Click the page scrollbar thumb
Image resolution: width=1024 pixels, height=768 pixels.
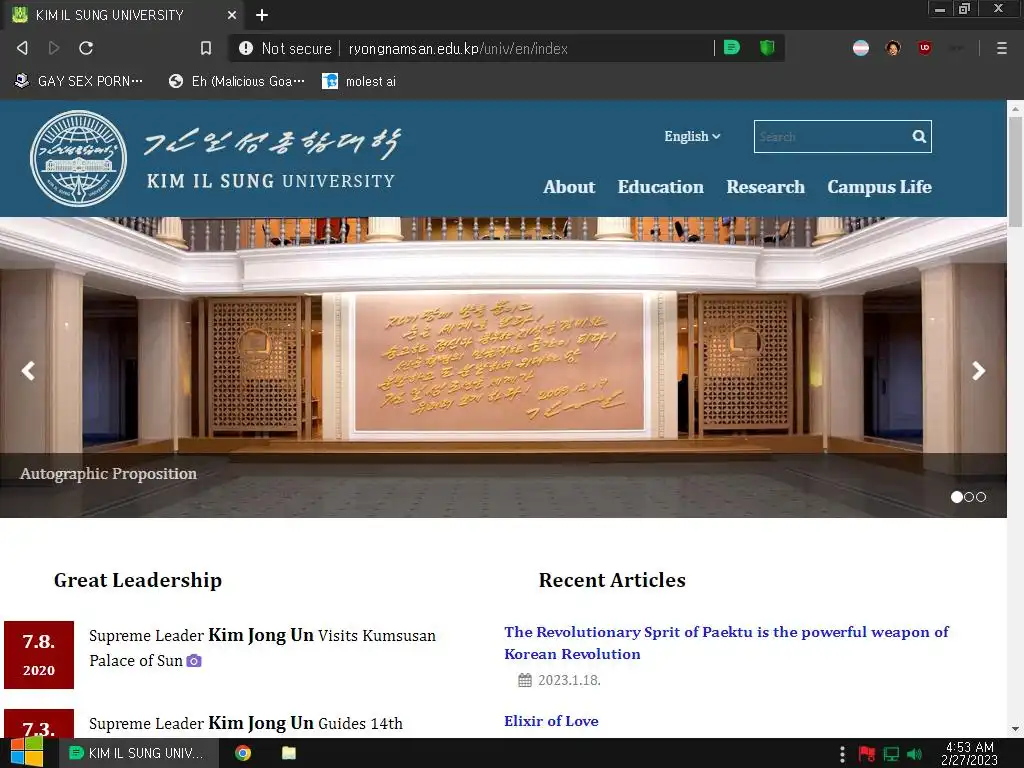tap(1016, 172)
